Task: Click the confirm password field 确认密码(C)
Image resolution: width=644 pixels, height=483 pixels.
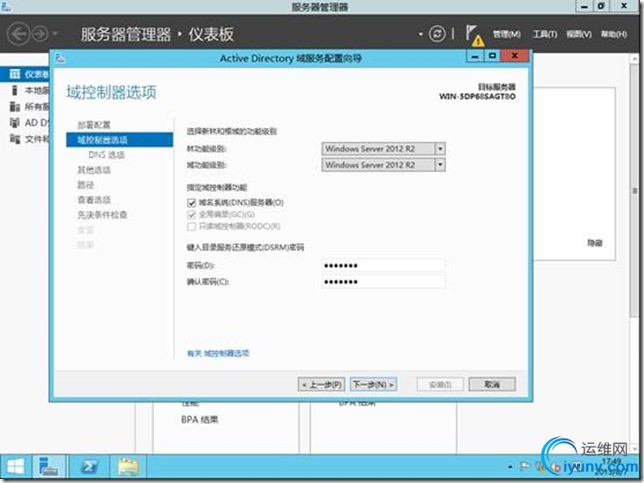Action: (383, 282)
